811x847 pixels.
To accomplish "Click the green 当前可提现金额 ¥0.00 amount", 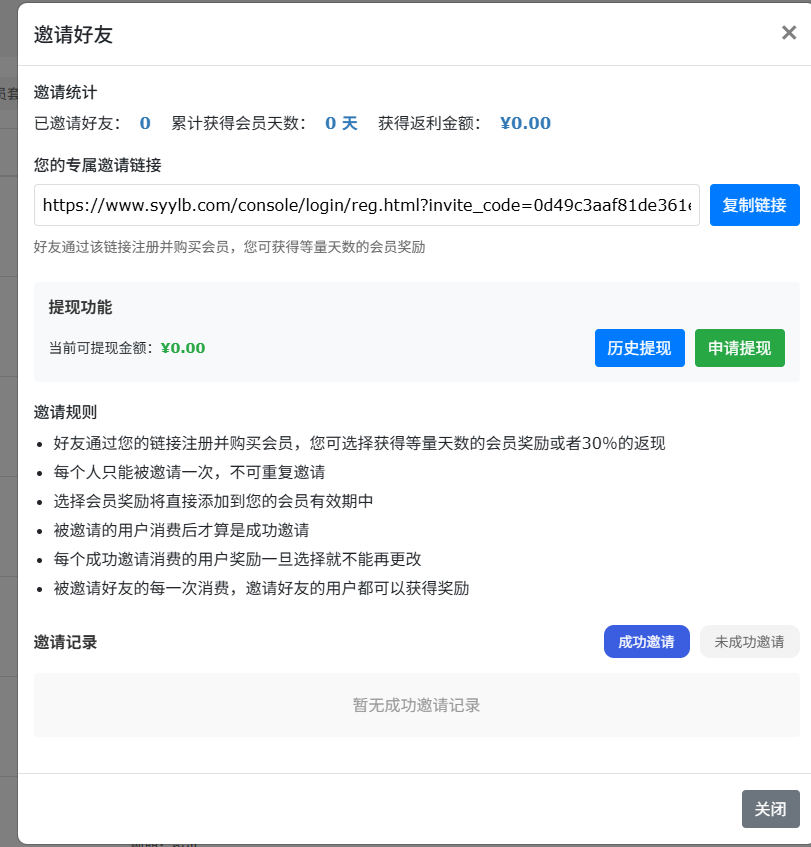I will click(x=182, y=348).
